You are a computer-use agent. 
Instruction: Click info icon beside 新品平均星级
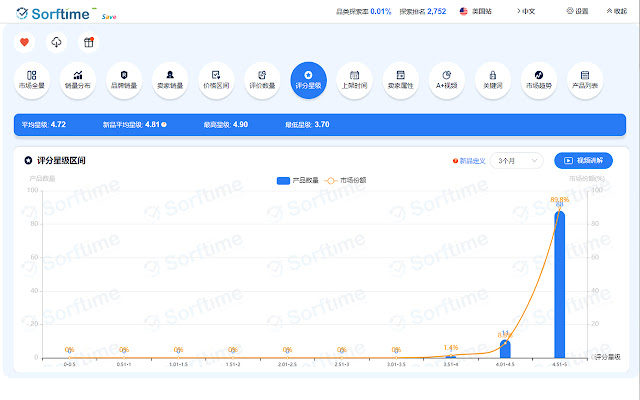coord(163,125)
